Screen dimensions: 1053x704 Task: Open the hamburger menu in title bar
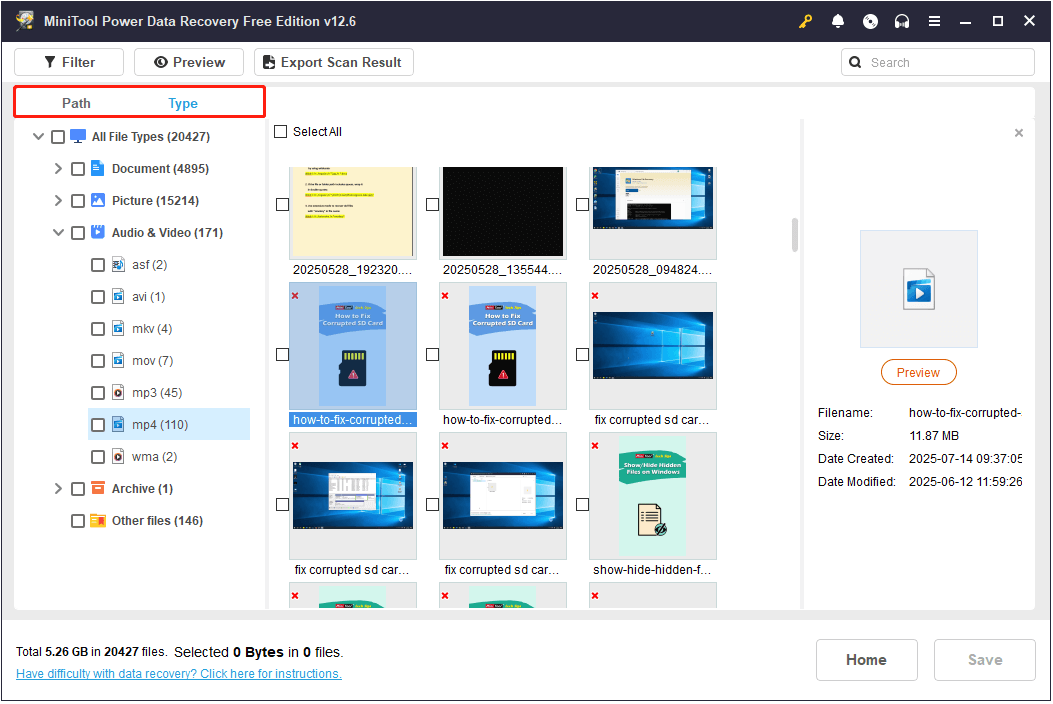click(x=934, y=20)
